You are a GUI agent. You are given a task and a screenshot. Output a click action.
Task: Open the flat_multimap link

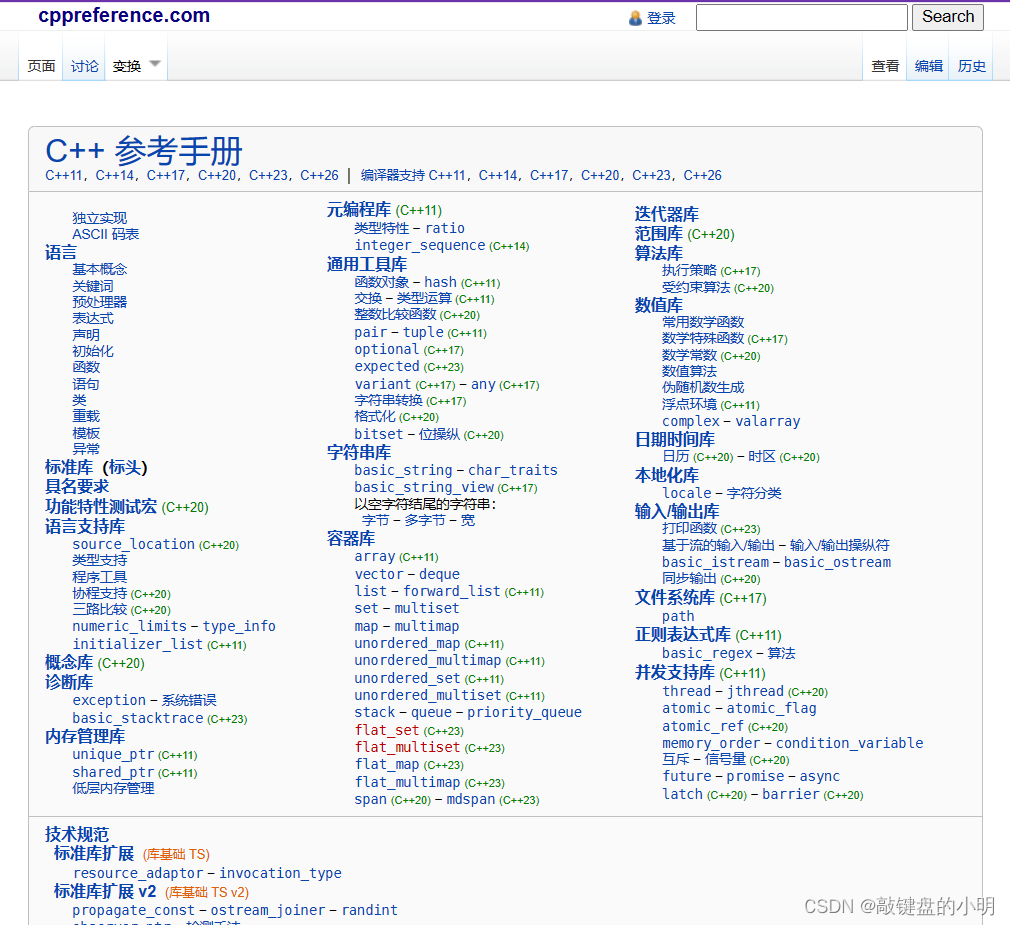tap(407, 782)
